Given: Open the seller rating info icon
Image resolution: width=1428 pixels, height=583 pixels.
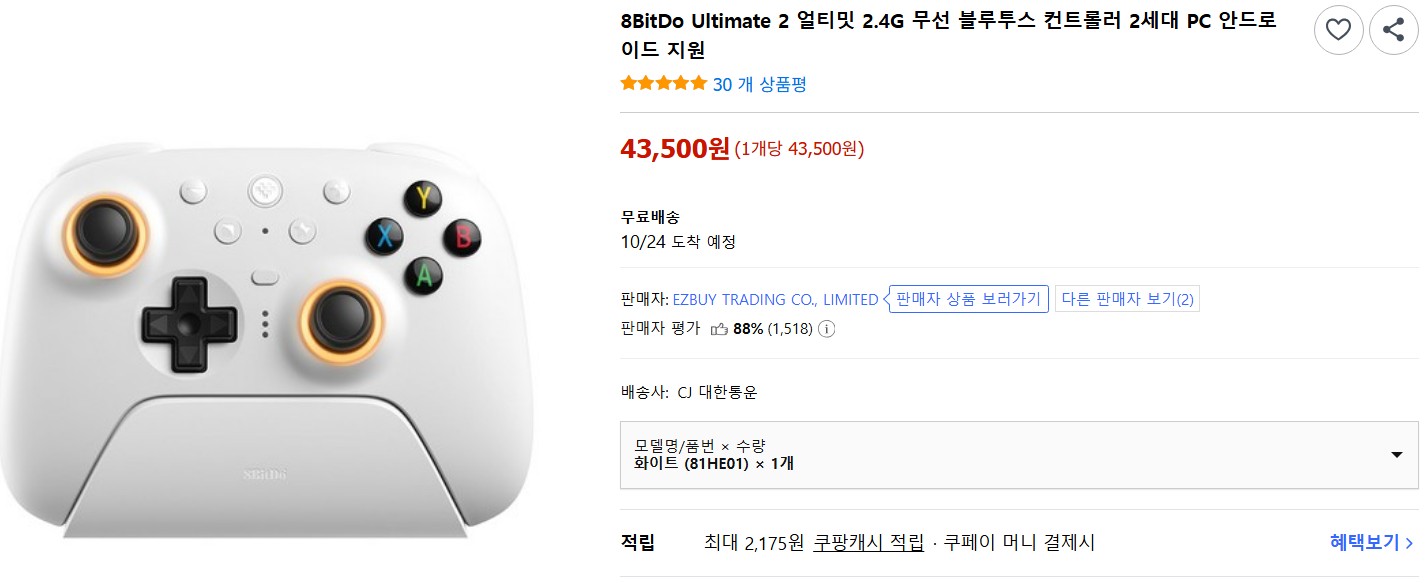Looking at the screenshot, I should click(x=827, y=328).
